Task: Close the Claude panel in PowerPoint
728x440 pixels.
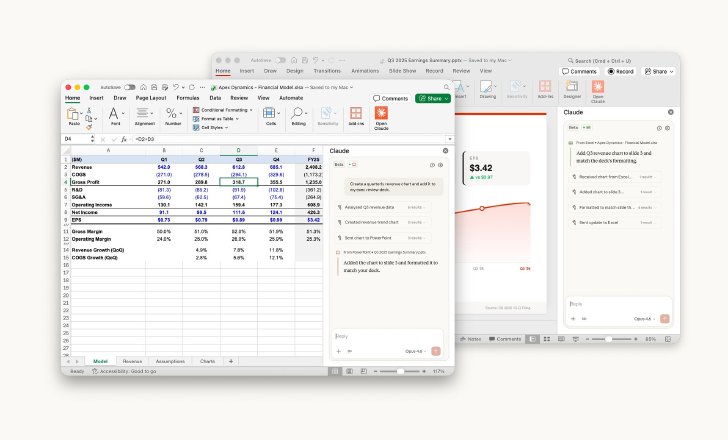Action: pyautogui.click(x=670, y=112)
